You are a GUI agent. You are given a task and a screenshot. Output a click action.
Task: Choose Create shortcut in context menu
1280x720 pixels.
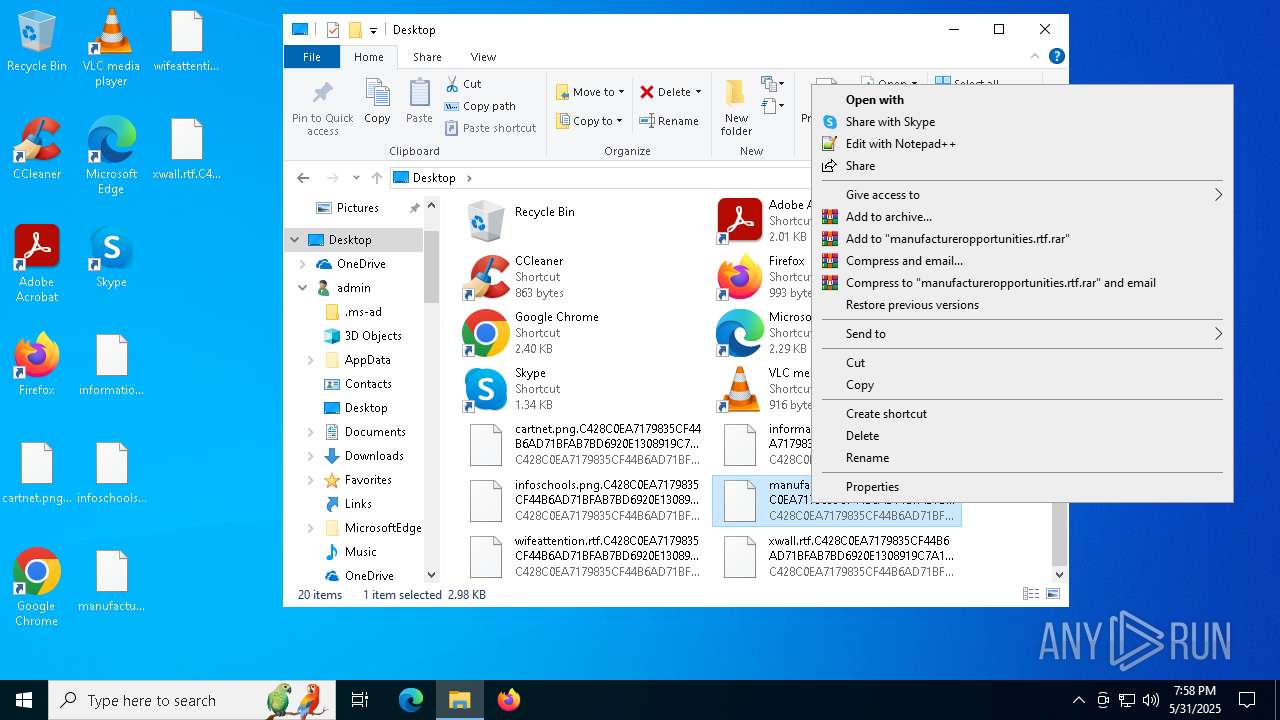click(x=1022, y=414)
